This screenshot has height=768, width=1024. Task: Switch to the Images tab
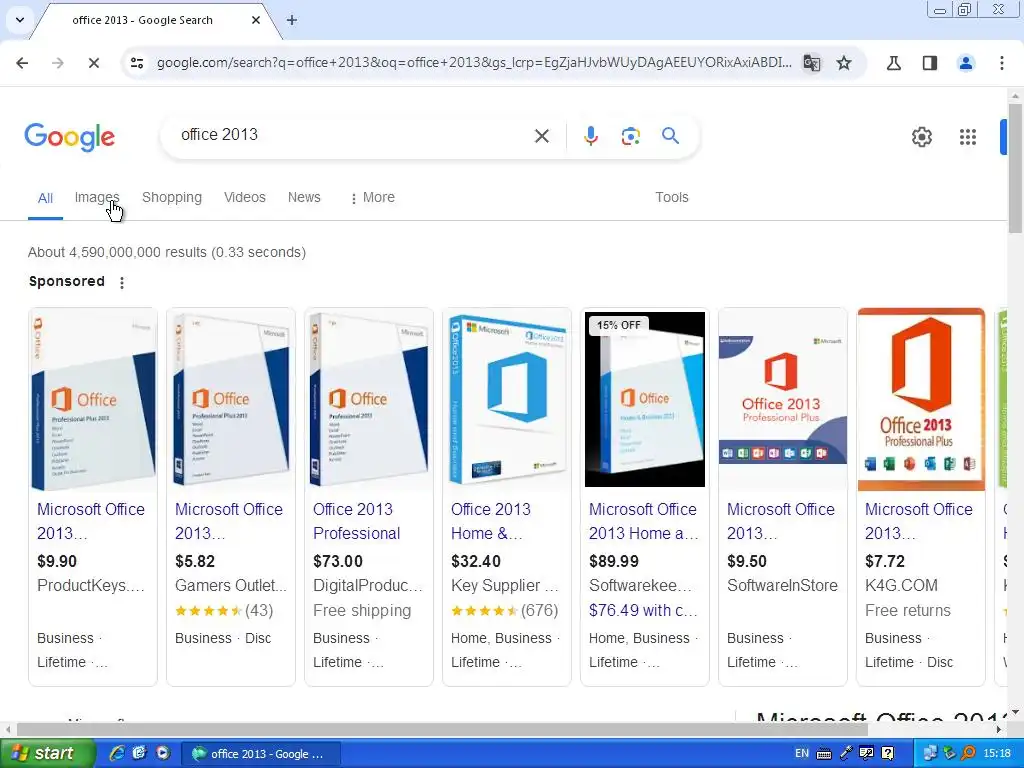point(97,197)
